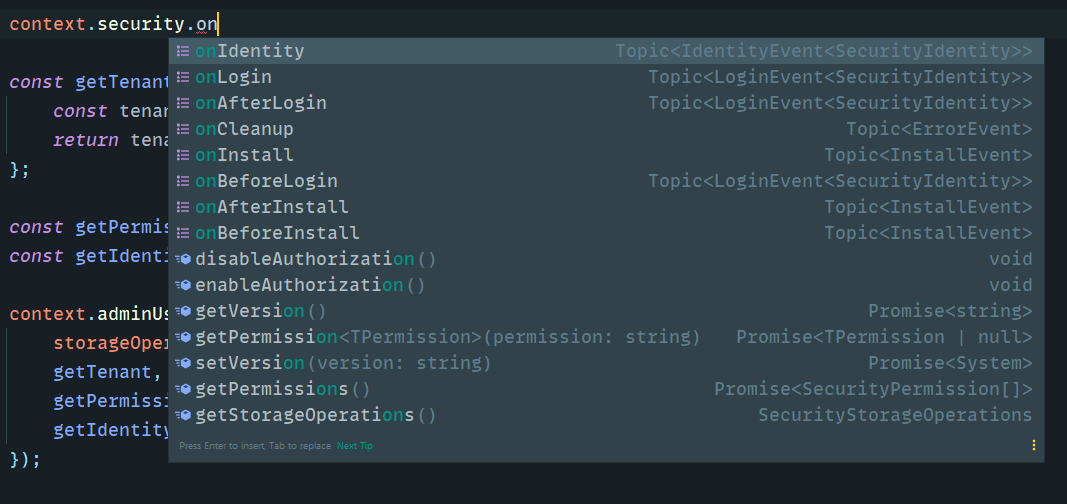Select the onAfterLogin completion suggestion

261,103
